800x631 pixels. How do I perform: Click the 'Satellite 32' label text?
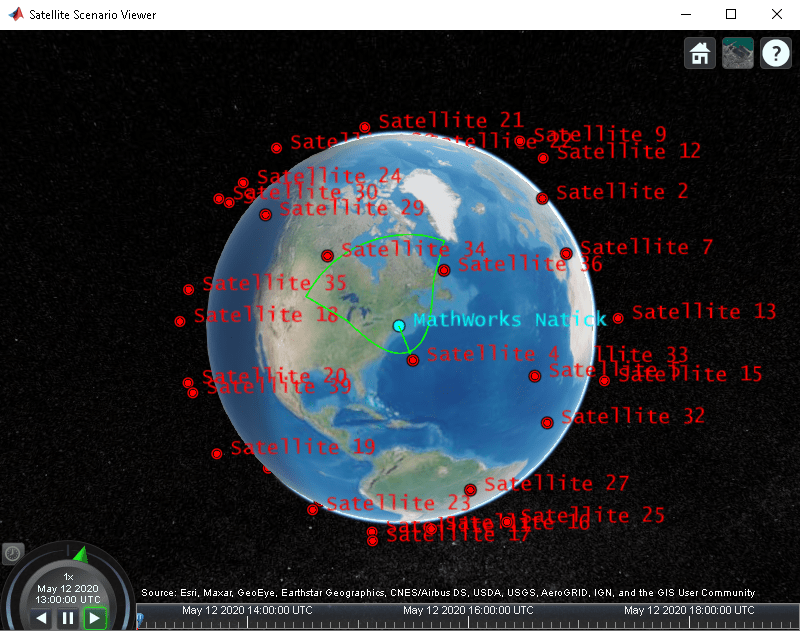click(633, 416)
